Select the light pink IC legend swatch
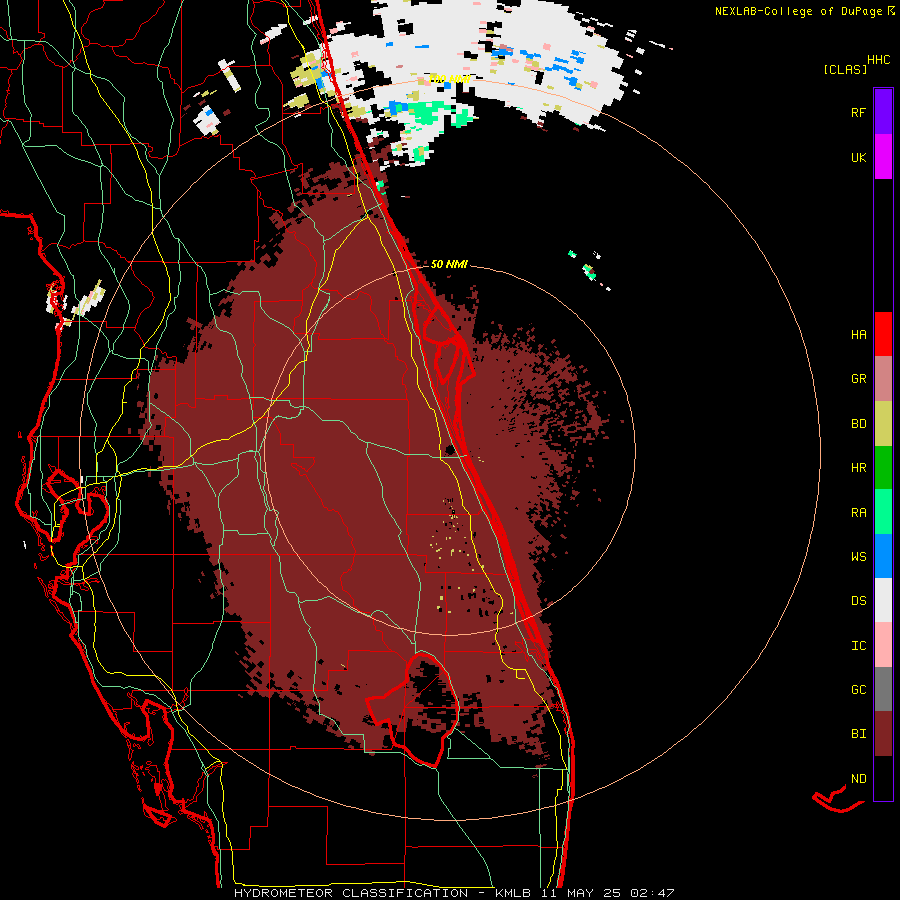Viewport: 900px width, 900px height. click(883, 645)
